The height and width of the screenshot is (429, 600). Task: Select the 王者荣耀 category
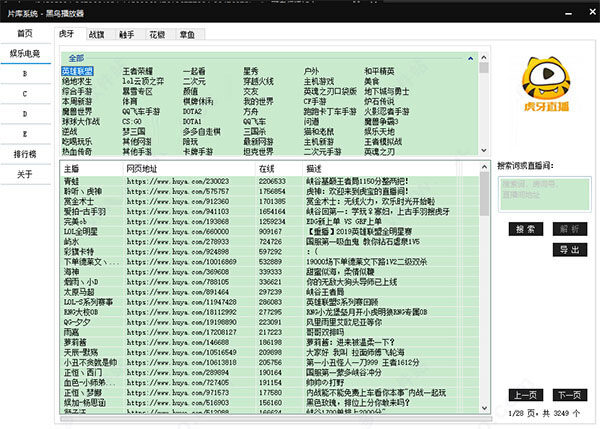click(x=138, y=71)
